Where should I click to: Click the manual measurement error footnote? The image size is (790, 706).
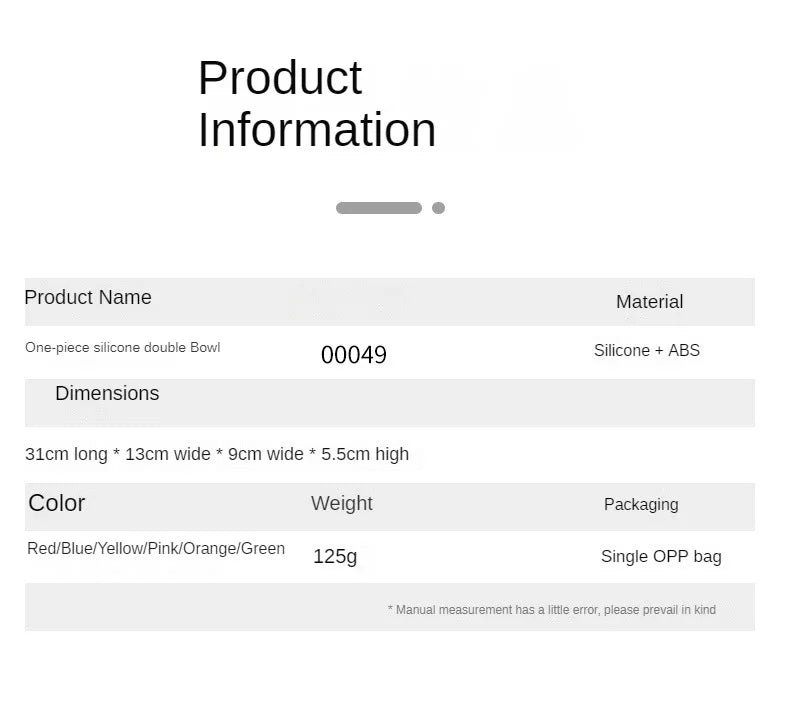551,610
